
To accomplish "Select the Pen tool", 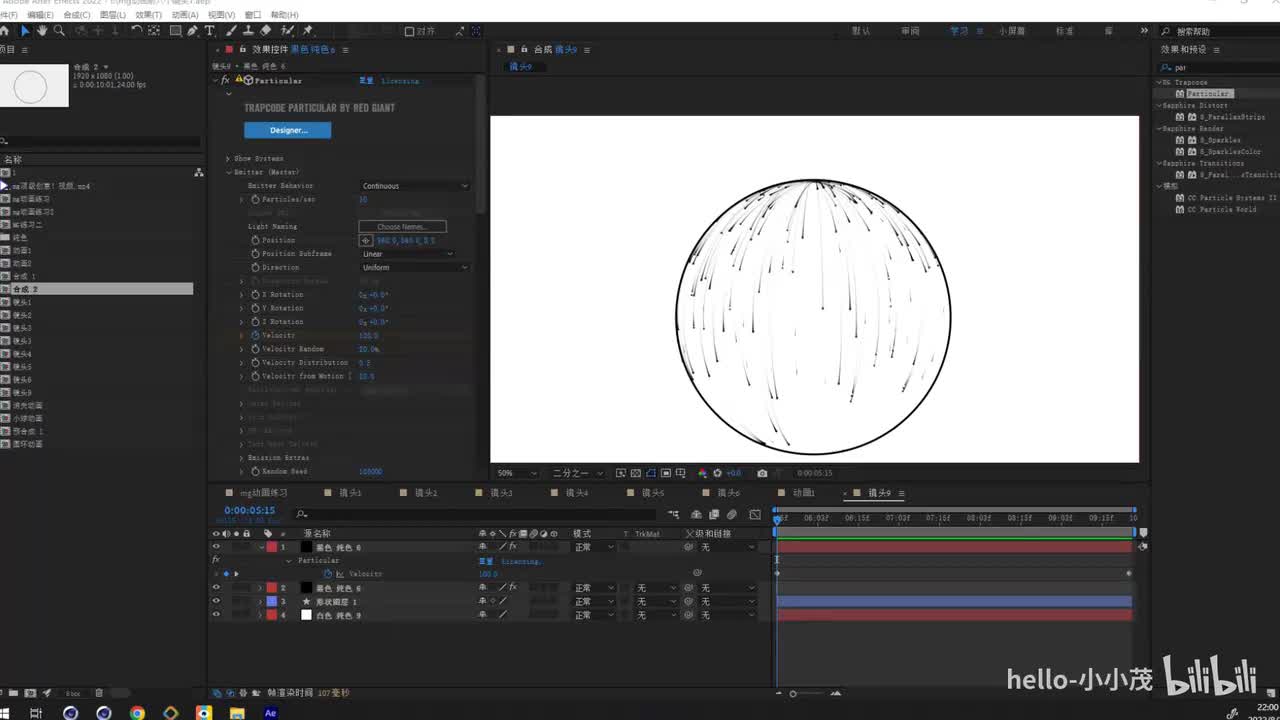I will pos(192,31).
